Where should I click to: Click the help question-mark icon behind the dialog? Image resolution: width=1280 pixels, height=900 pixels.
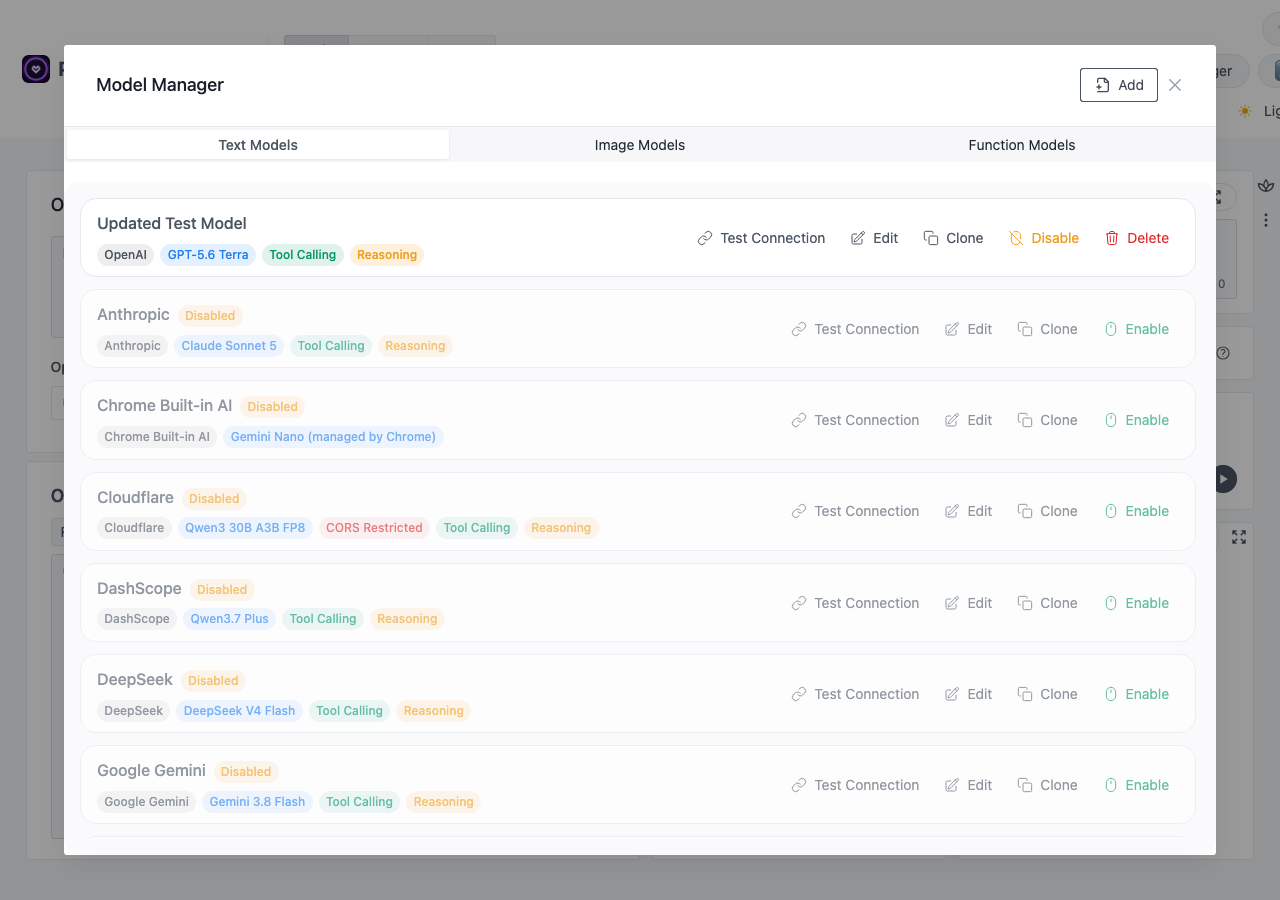click(x=1222, y=353)
